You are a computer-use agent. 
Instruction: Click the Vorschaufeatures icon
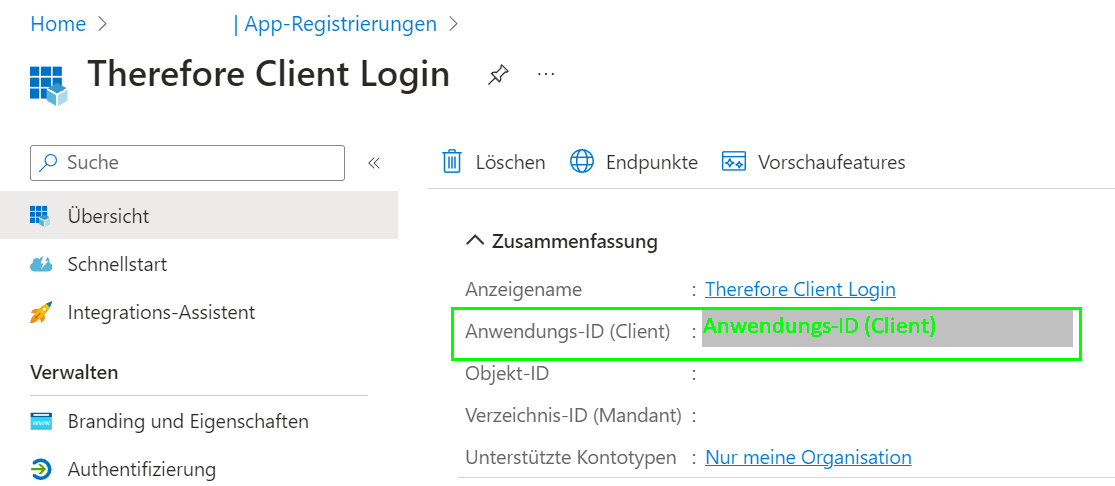click(733, 162)
